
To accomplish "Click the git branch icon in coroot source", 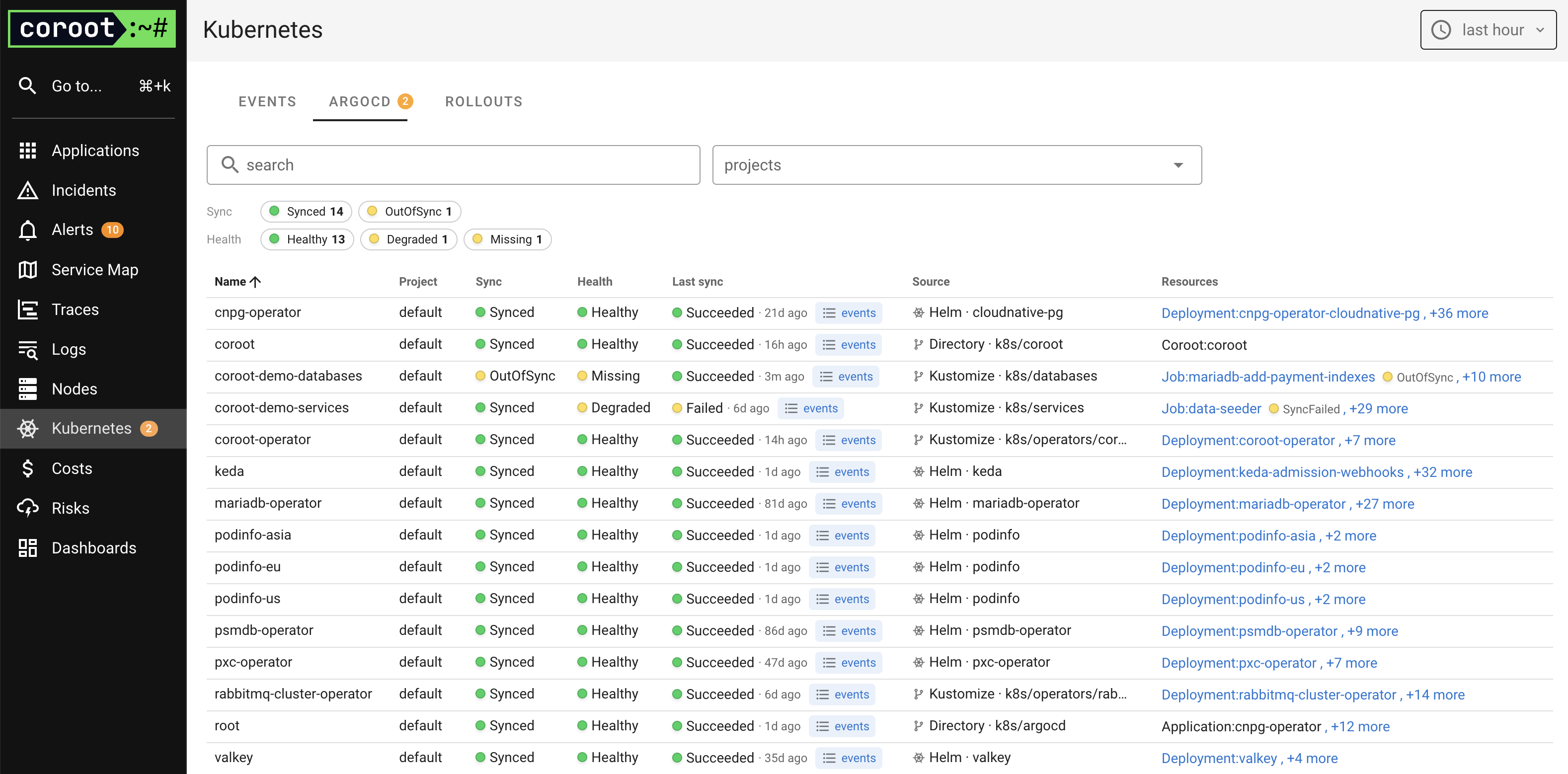I will 919,344.
